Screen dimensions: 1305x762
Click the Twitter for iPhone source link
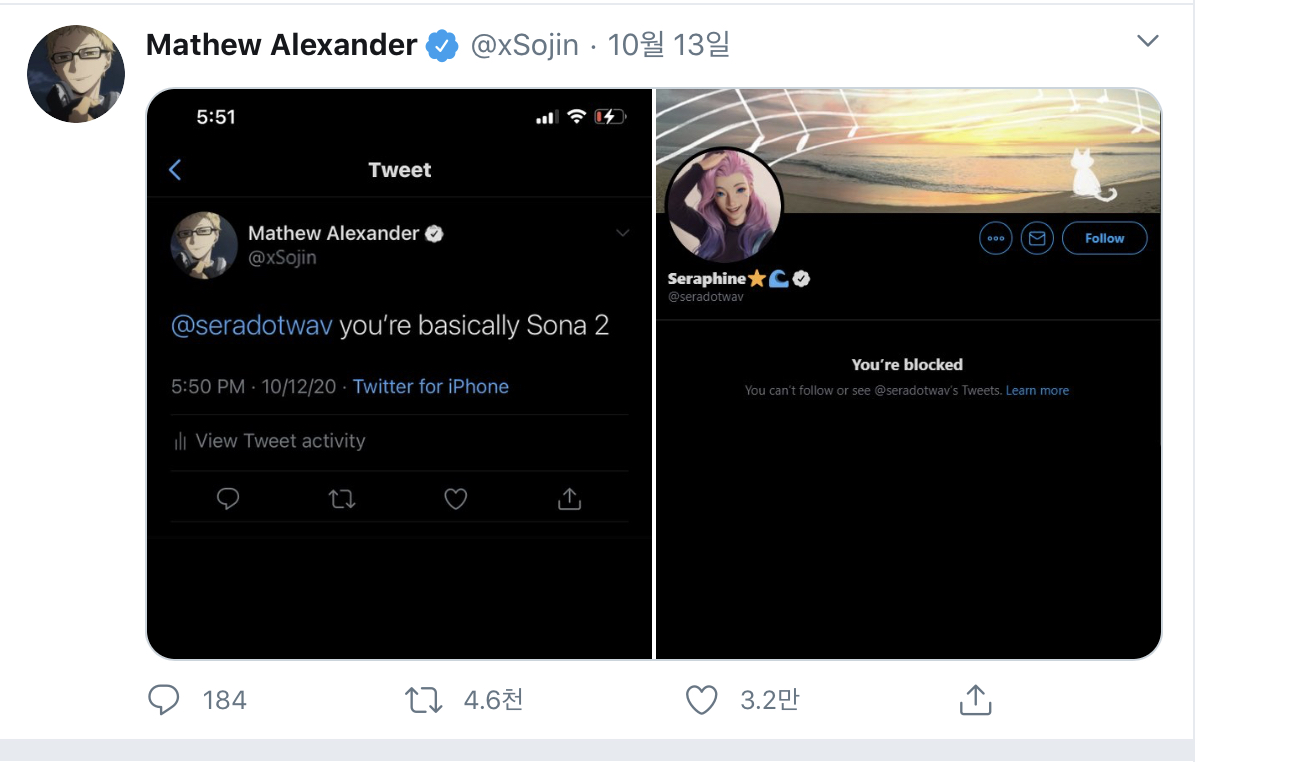(431, 387)
